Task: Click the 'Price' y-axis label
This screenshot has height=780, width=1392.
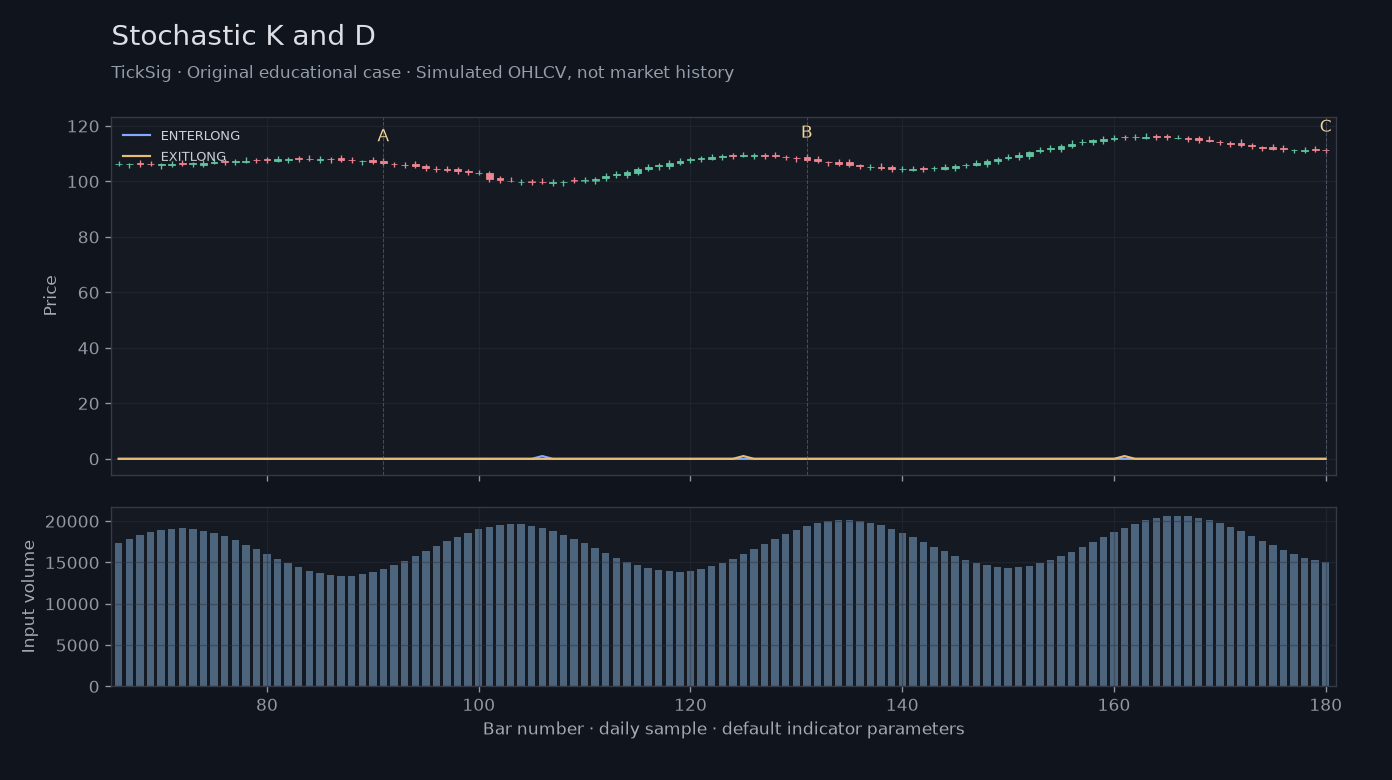Action: (51, 295)
